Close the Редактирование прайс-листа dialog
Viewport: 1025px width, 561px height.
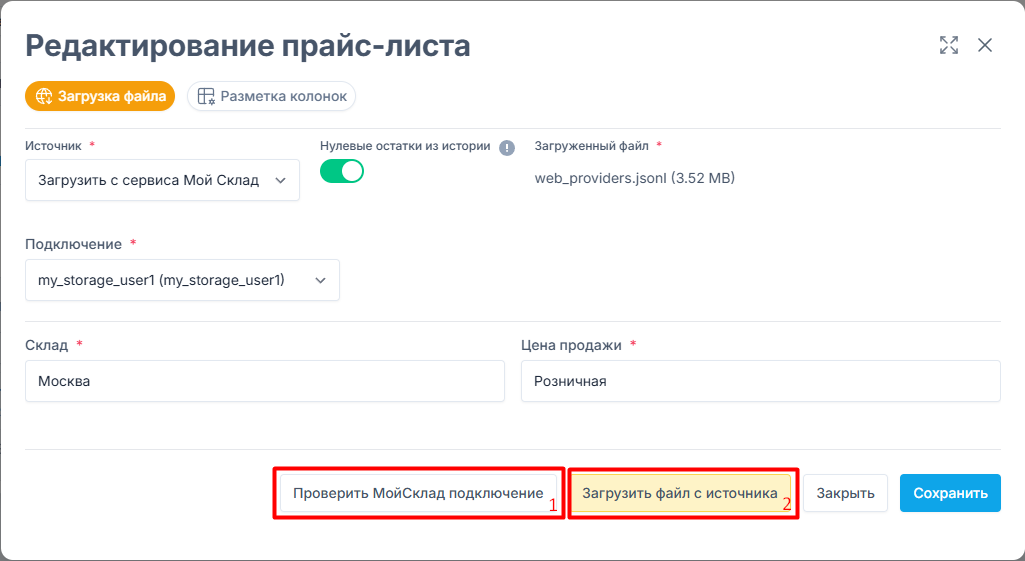[x=984, y=45]
